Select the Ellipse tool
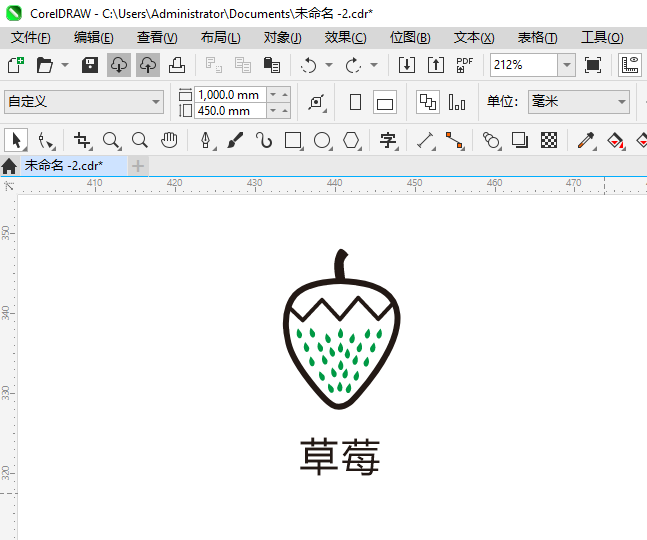Image resolution: width=647 pixels, height=540 pixels. tap(322, 141)
